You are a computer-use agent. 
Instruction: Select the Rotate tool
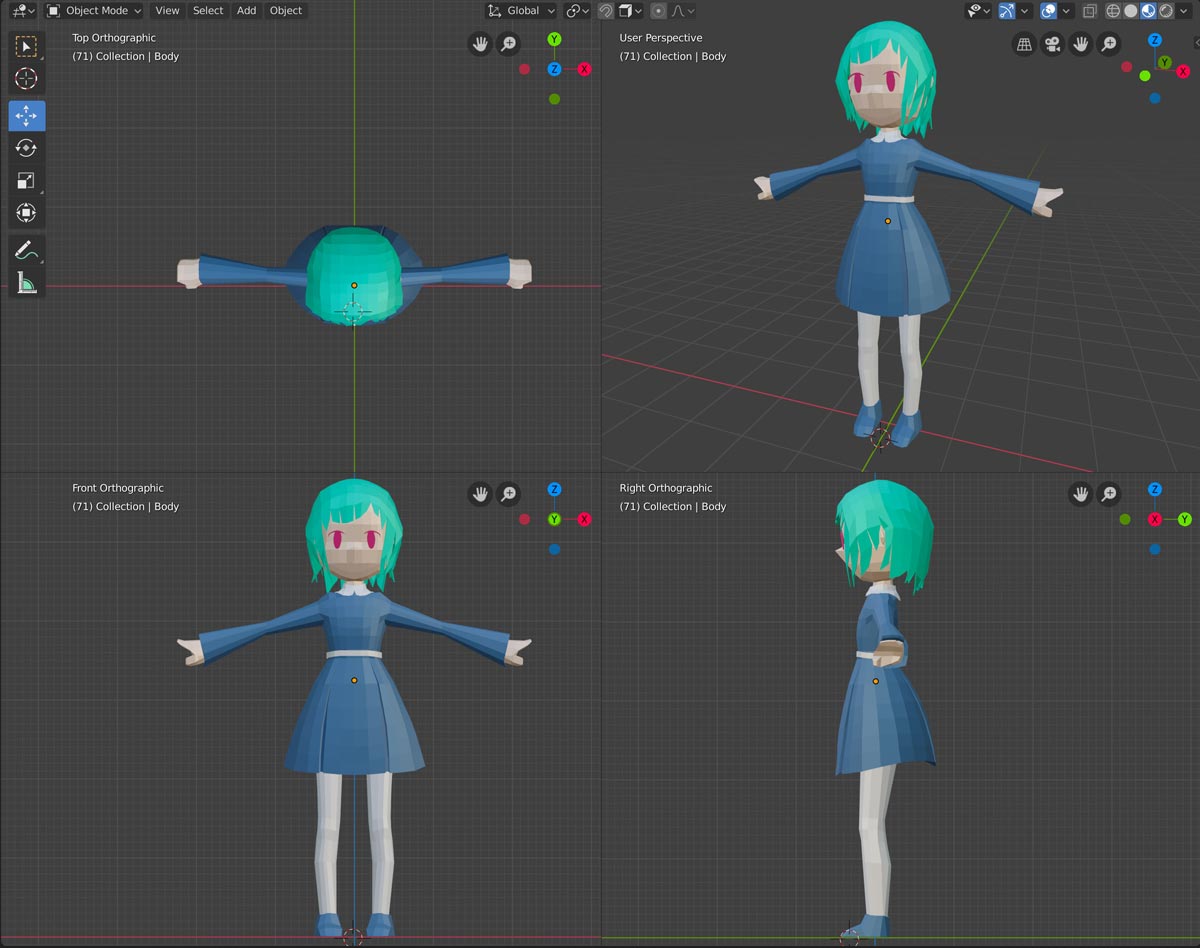click(x=26, y=148)
